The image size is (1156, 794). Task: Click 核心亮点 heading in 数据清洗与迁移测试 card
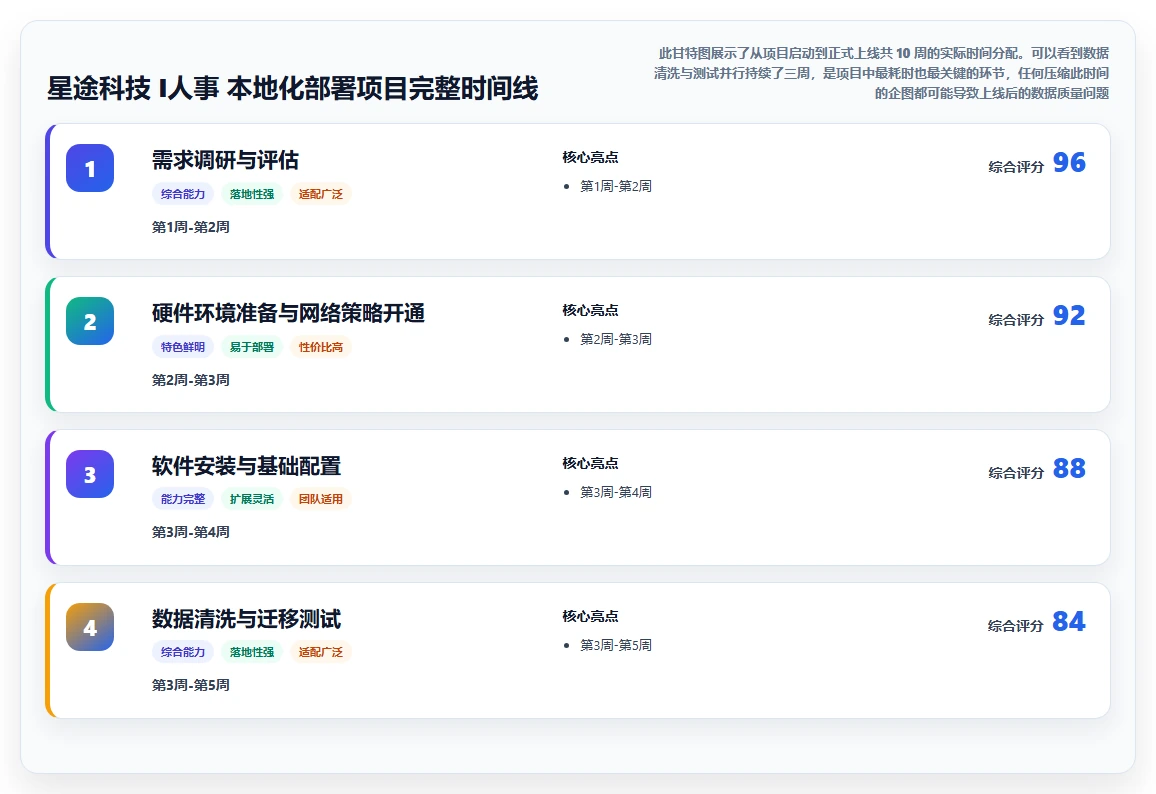[591, 616]
